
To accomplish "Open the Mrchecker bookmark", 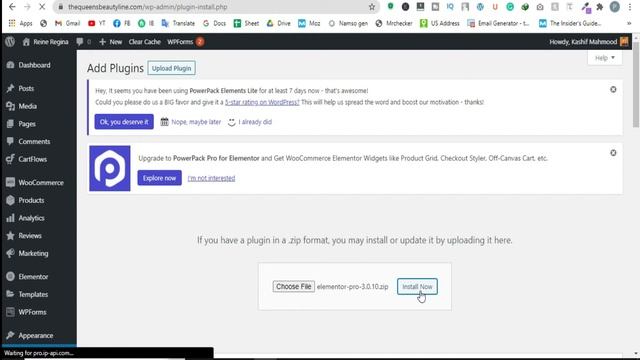I will (x=394, y=23).
